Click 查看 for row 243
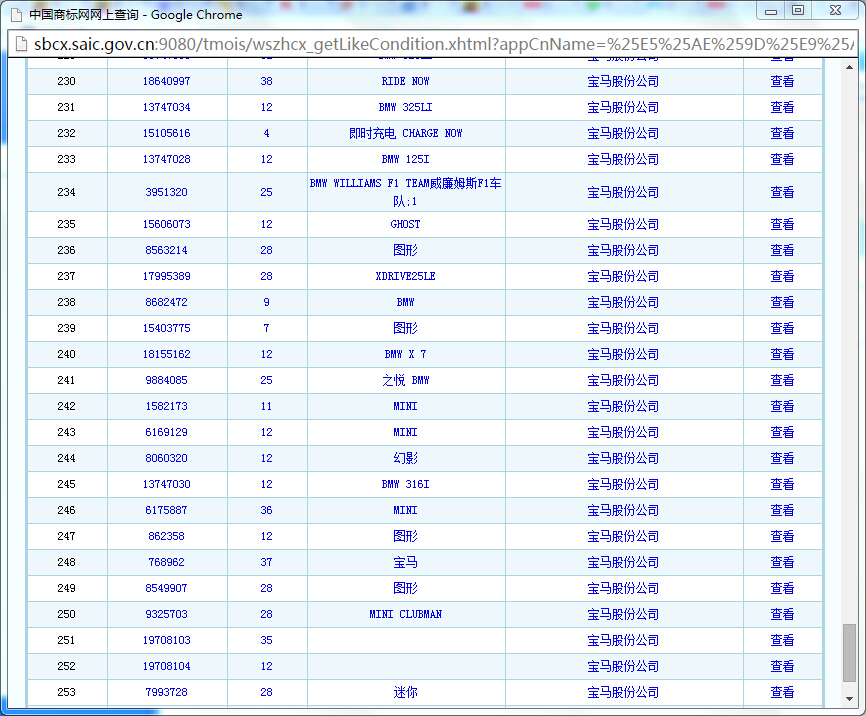 click(782, 432)
